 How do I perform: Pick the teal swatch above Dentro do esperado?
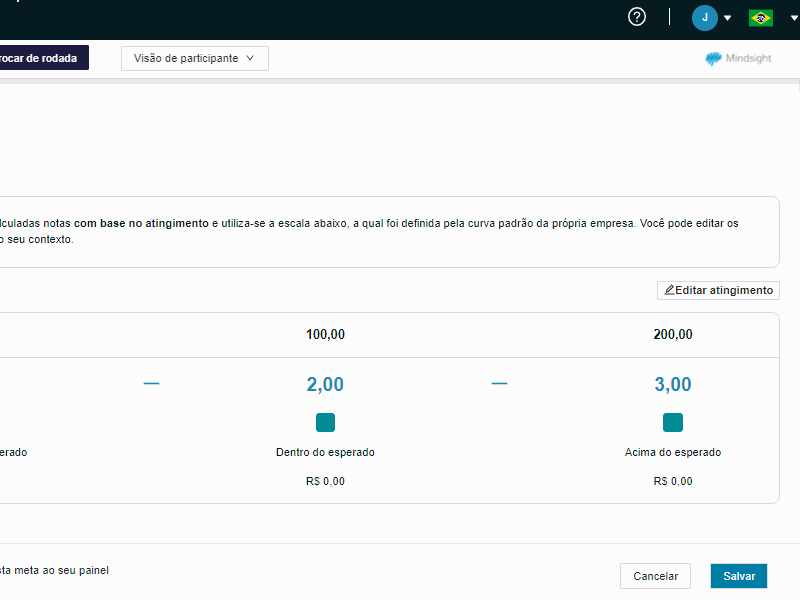pos(325,422)
